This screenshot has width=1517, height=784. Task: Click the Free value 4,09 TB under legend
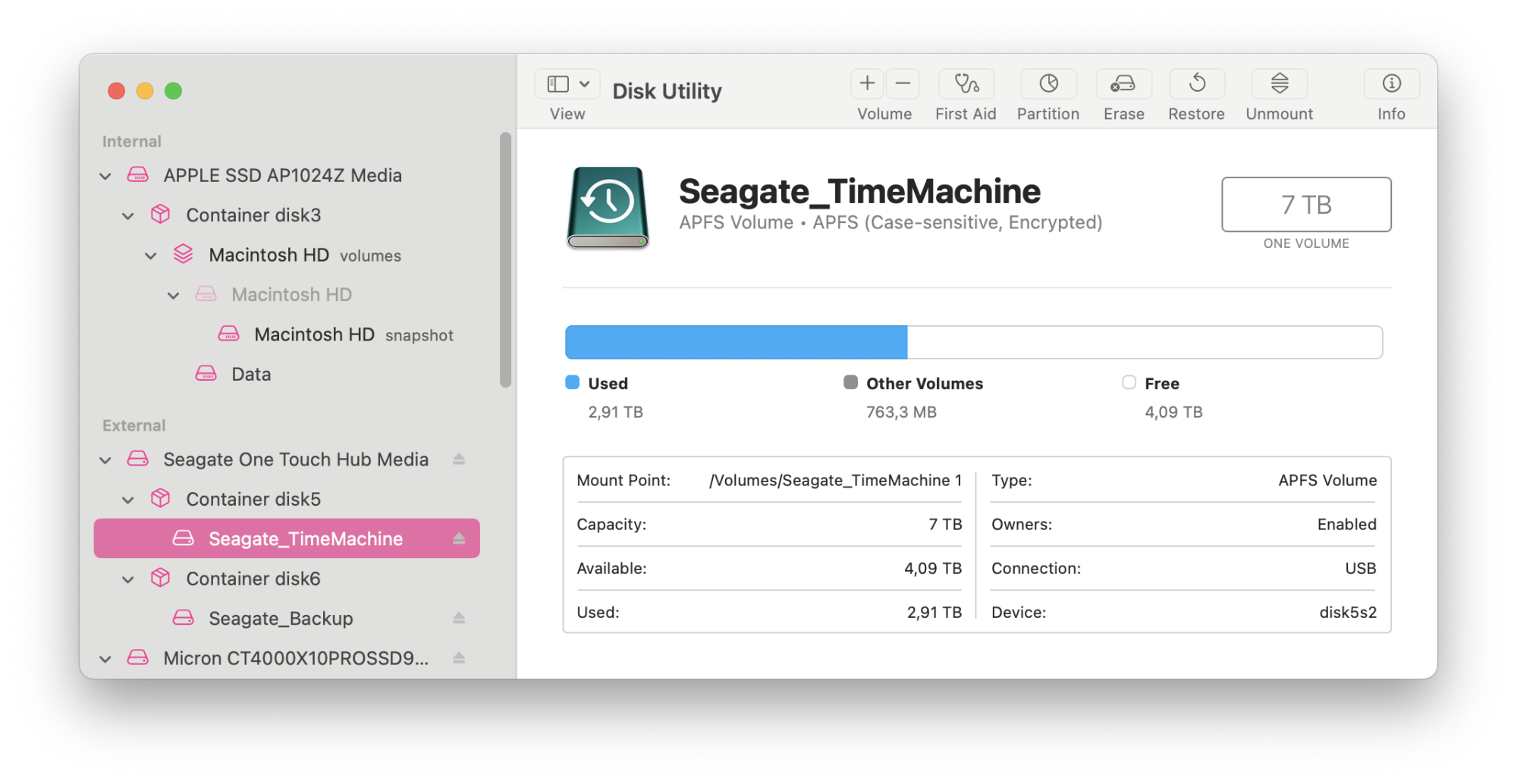[1173, 412]
